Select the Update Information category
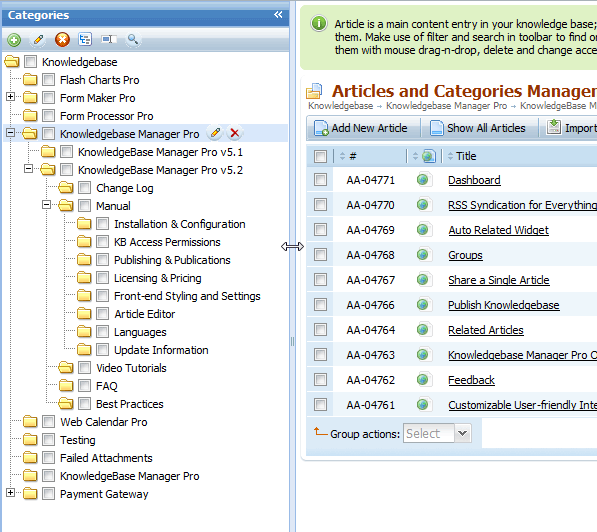Screen dimensions: 597x532 click(x=161, y=350)
